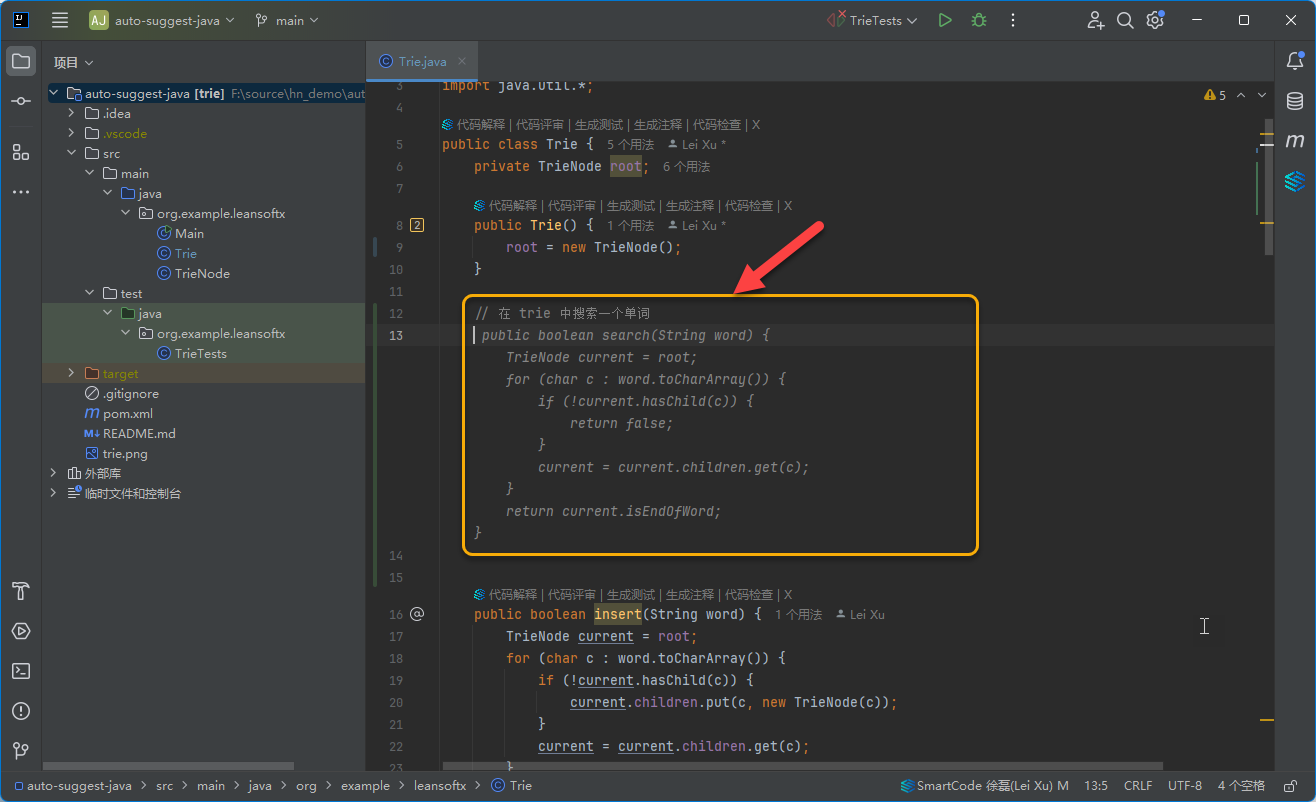This screenshot has height=802, width=1316.
Task: Open the Terminal tool window
Action: click(21, 671)
